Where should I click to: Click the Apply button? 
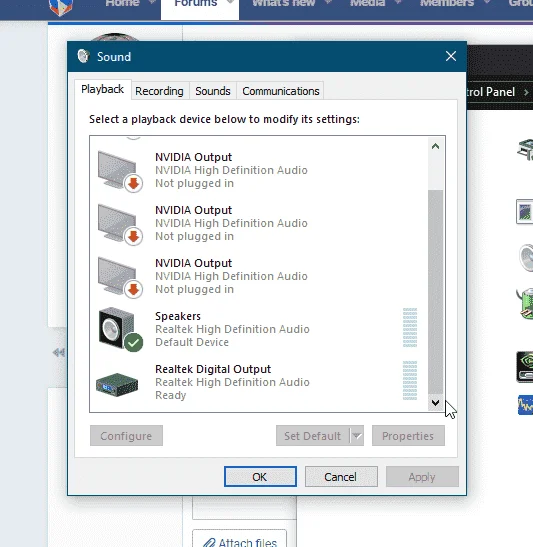tap(422, 477)
